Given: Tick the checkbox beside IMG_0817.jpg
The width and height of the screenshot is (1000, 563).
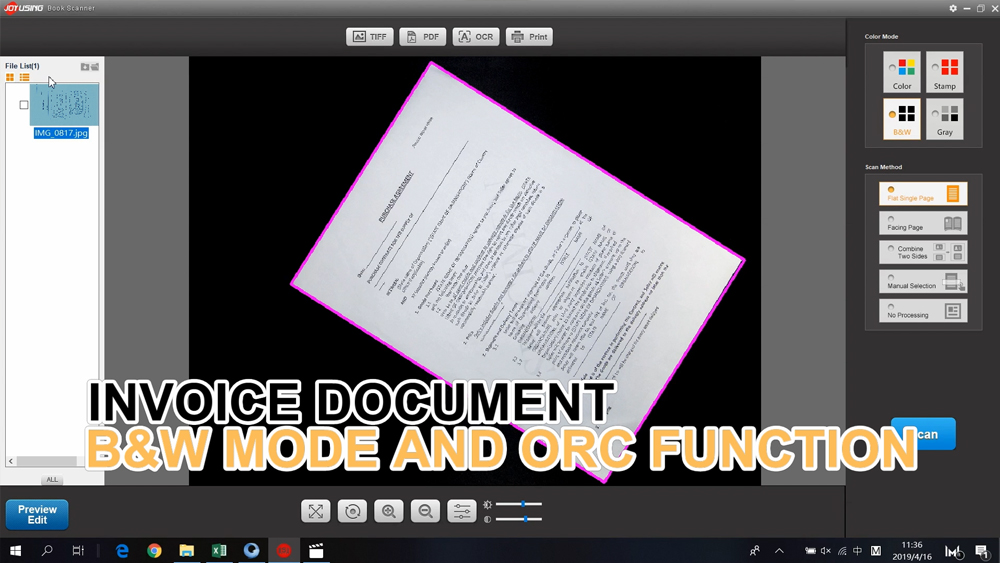Looking at the screenshot, I should coord(24,105).
